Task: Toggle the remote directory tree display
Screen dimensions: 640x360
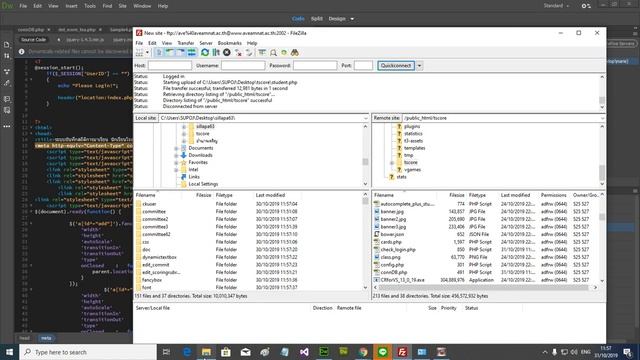Action: click(180, 53)
